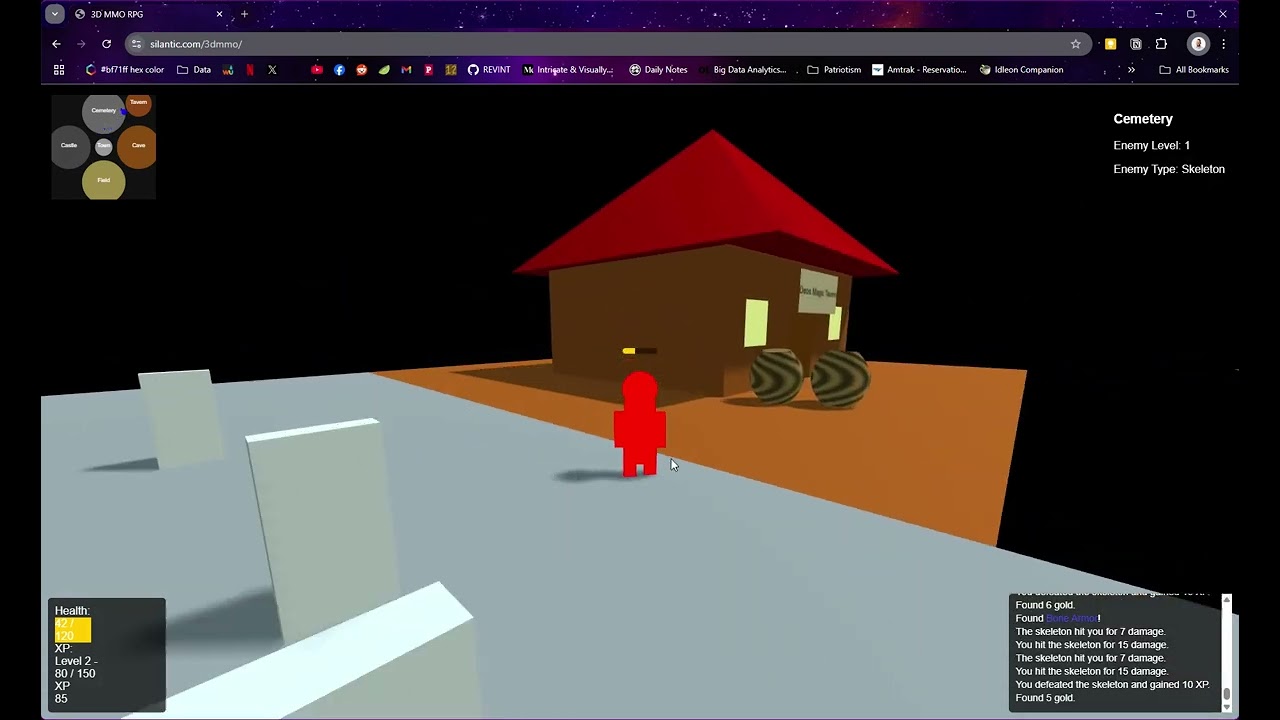Select the Castle zone on the minimap
The height and width of the screenshot is (720, 1280).
(69, 146)
